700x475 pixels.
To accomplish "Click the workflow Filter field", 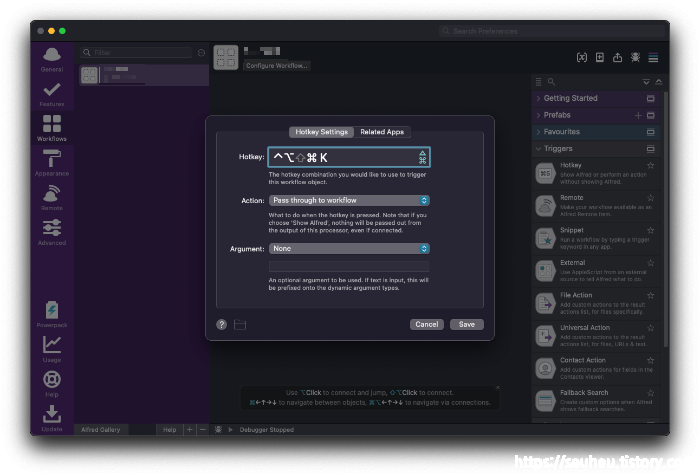I will pos(137,53).
